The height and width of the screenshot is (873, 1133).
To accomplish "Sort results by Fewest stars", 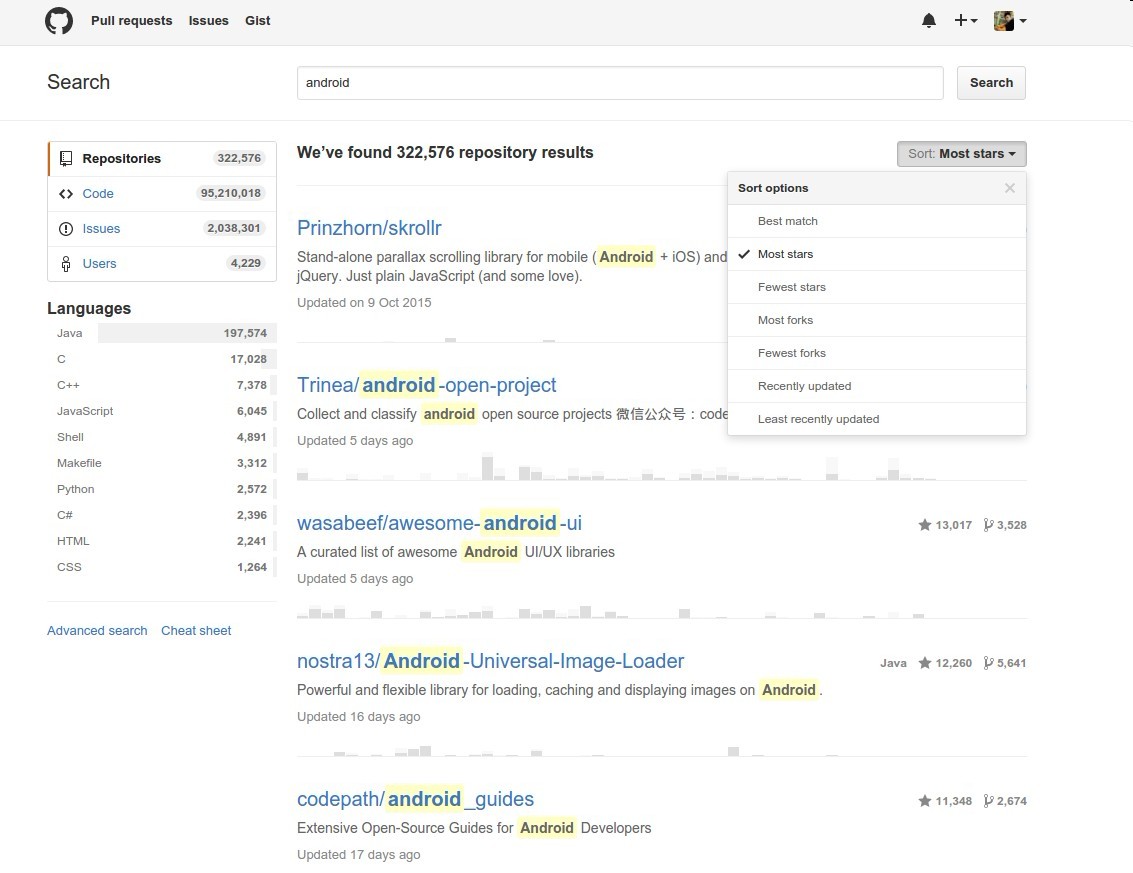I will click(x=876, y=287).
